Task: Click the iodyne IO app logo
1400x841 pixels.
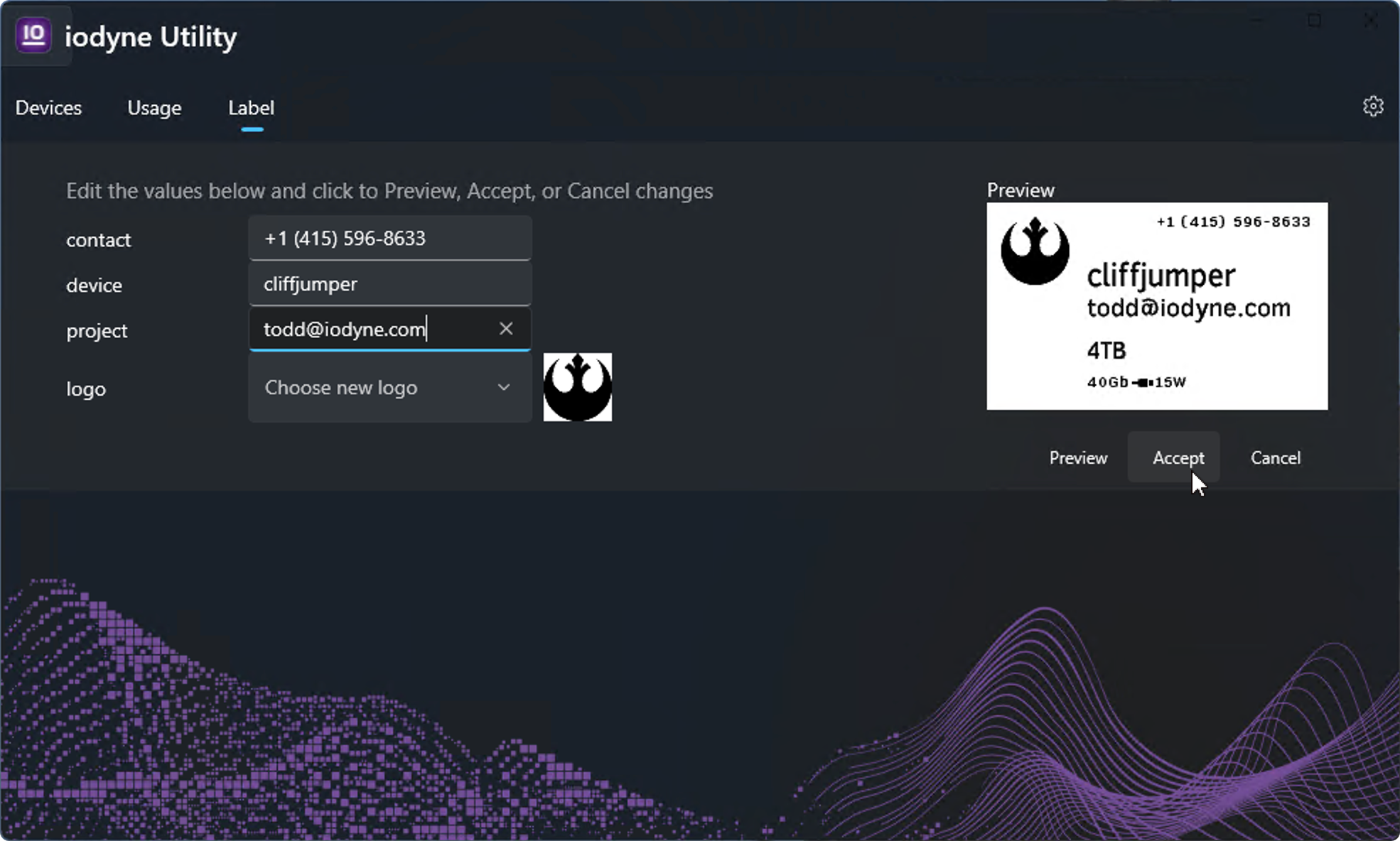Action: pos(33,35)
